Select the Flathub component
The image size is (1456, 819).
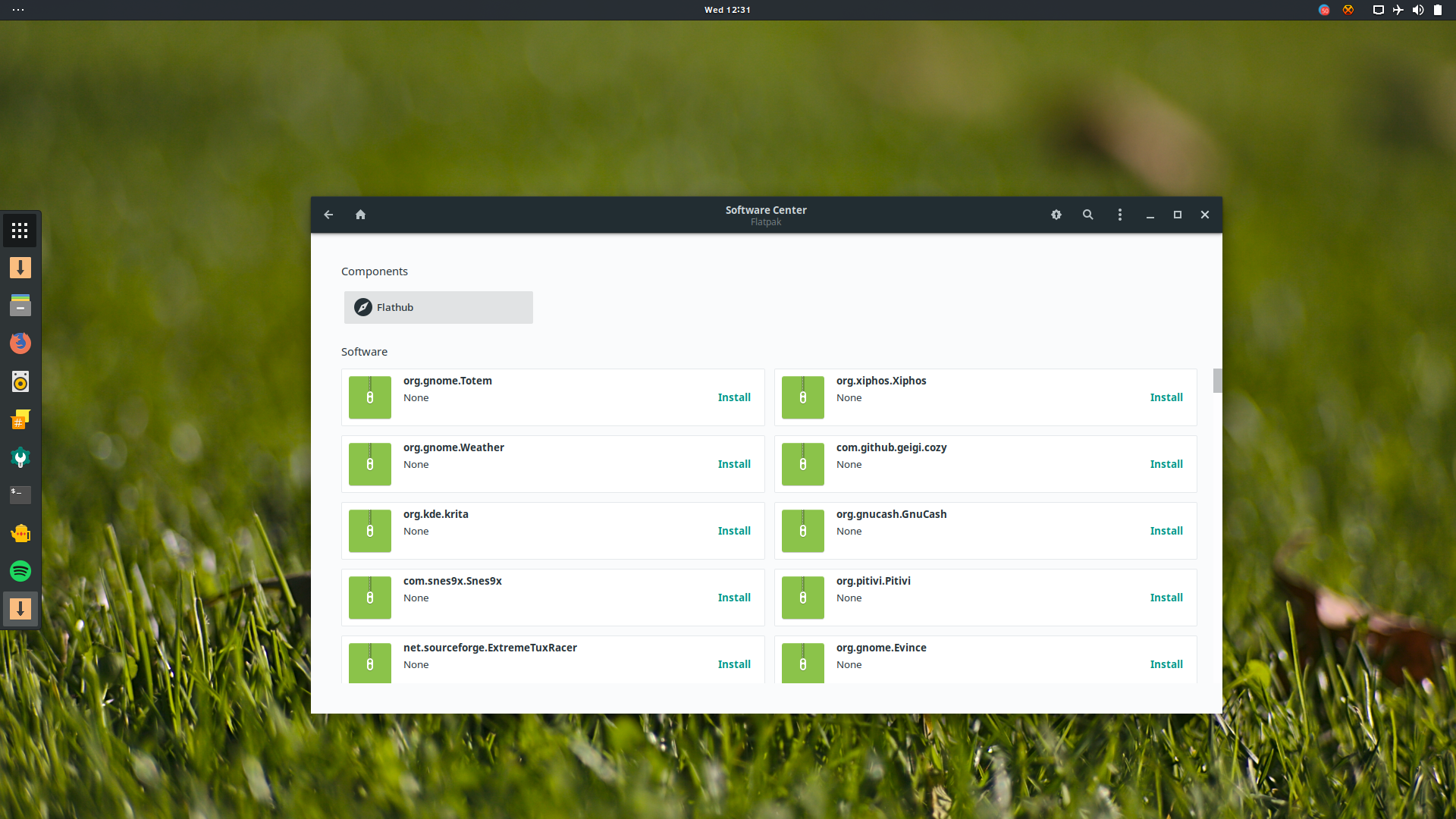click(x=438, y=307)
